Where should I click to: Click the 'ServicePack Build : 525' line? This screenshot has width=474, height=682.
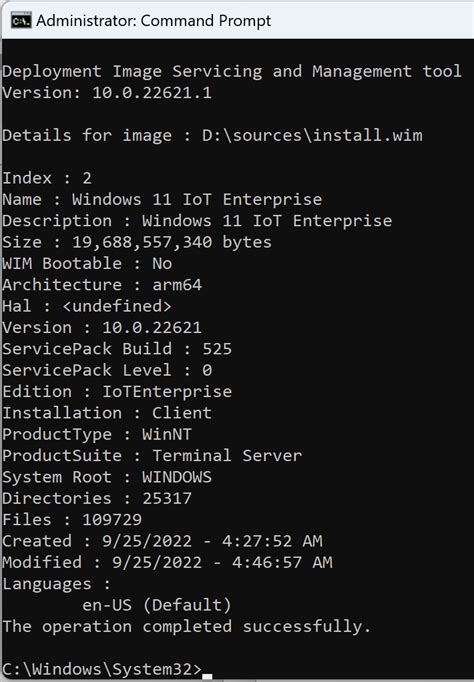click(117, 348)
